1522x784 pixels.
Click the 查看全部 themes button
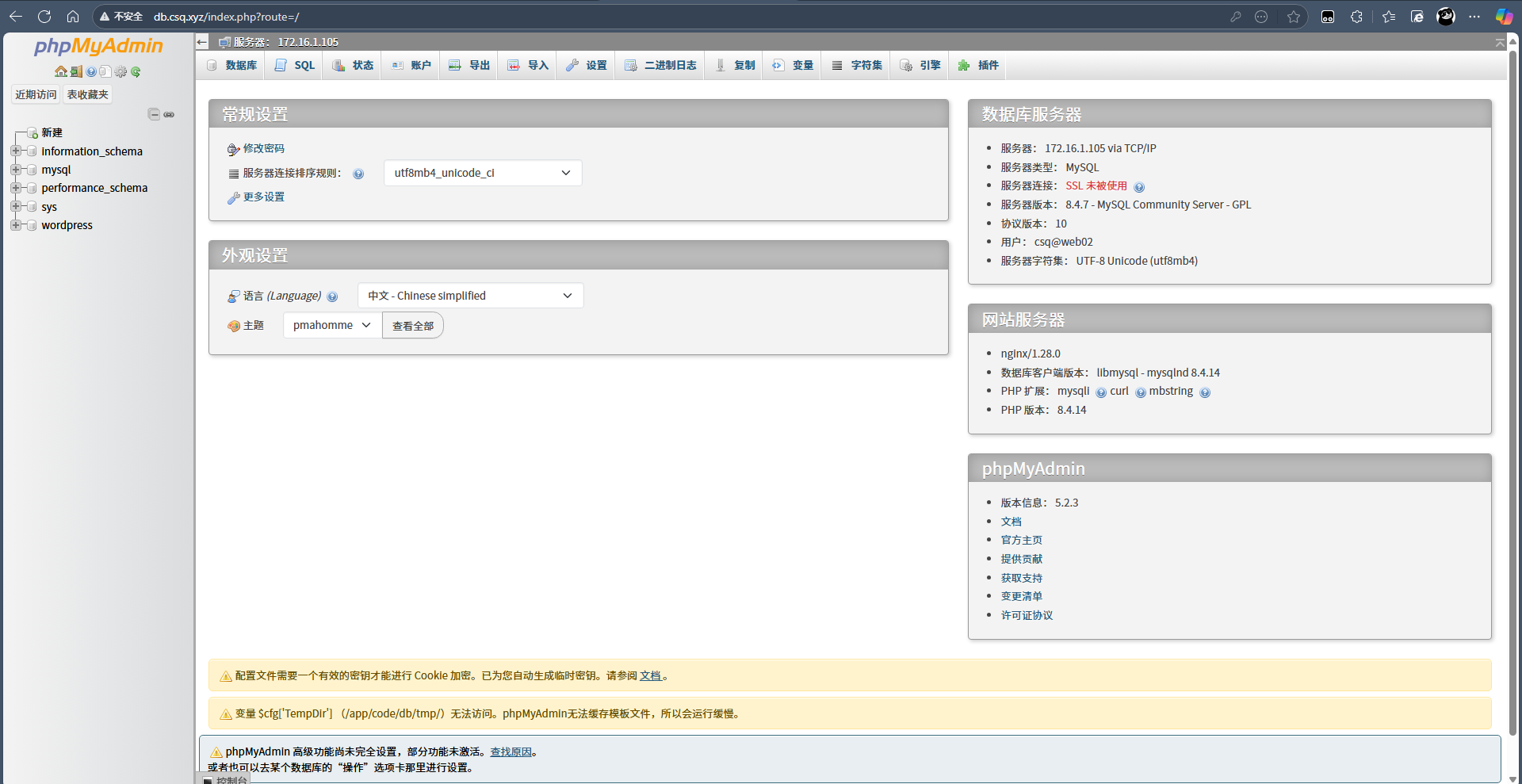413,325
